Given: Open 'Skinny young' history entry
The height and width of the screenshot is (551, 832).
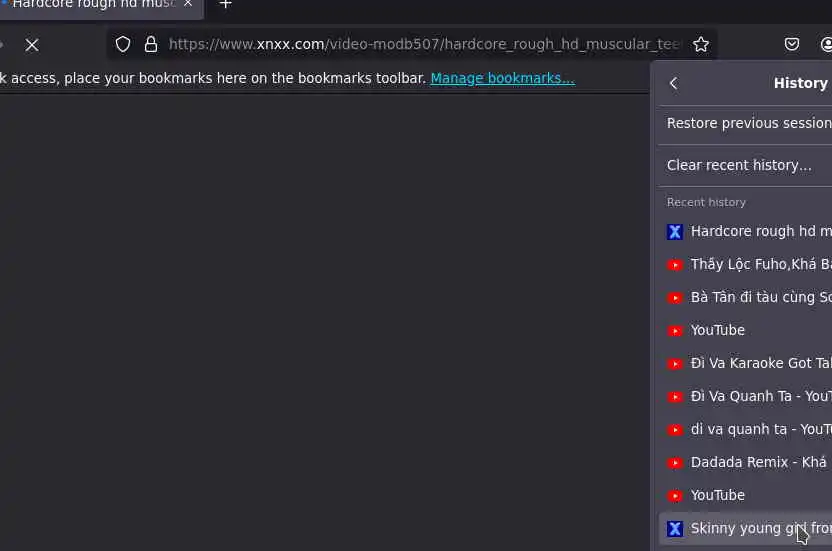Looking at the screenshot, I should (x=745, y=529).
